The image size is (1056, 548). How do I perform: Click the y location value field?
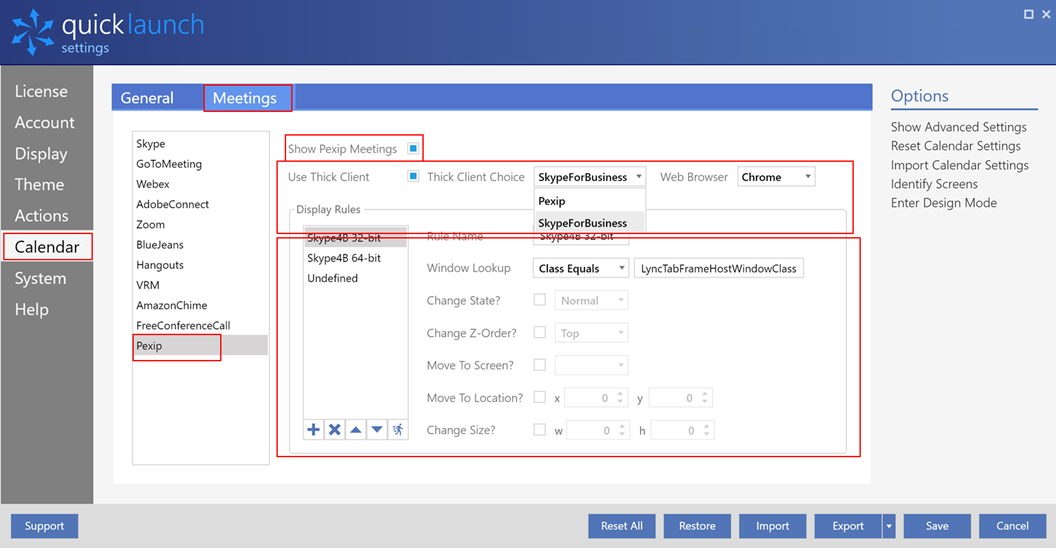[680, 398]
